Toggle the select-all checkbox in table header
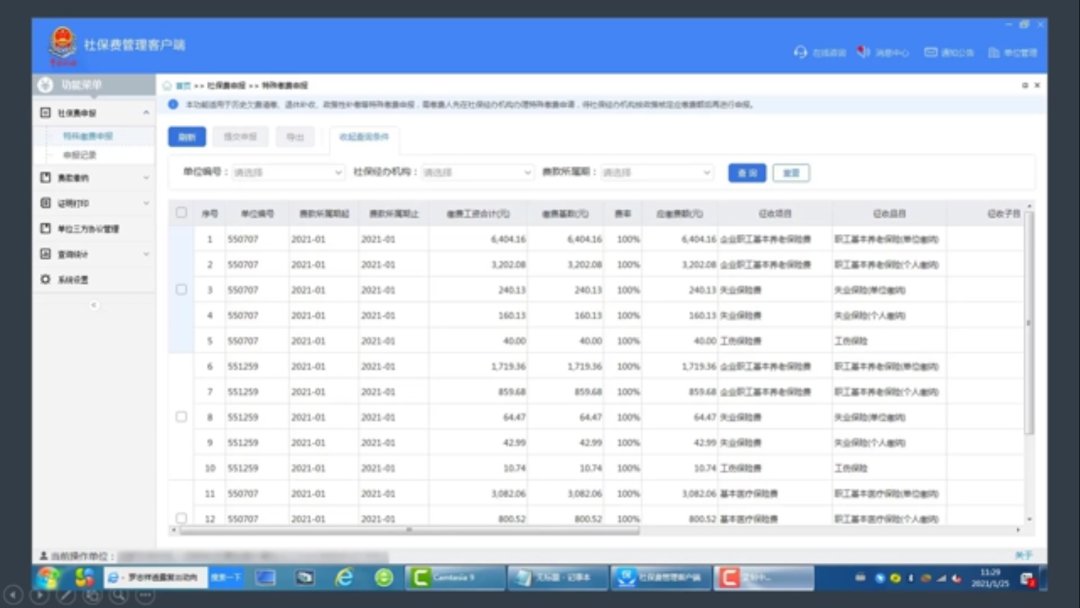The height and width of the screenshot is (608, 1080). tap(181, 212)
